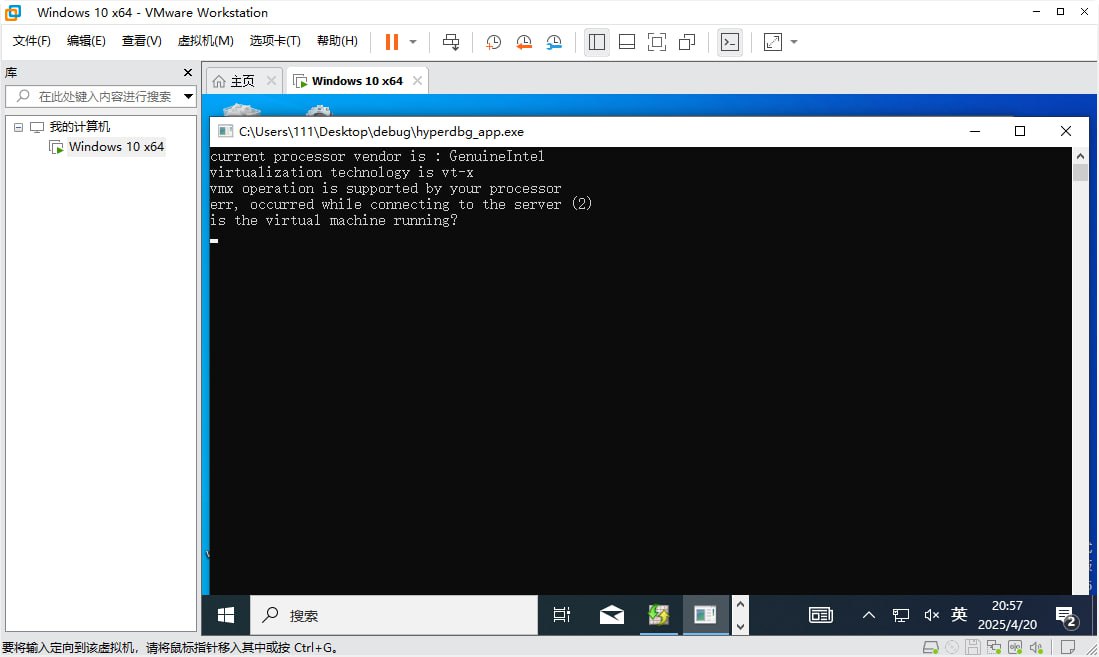
Task: Close the 主页 tab
Action: (x=271, y=81)
